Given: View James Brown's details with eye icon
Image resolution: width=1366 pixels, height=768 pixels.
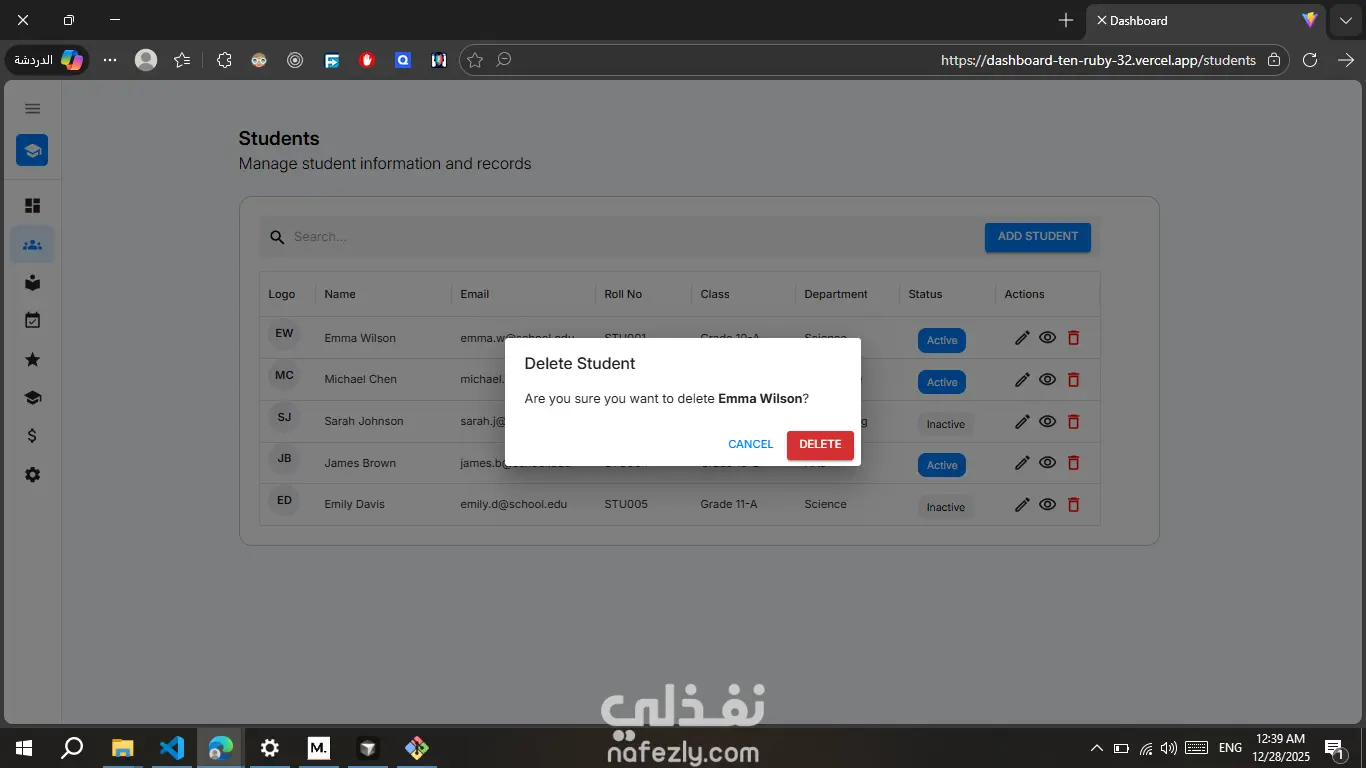Looking at the screenshot, I should (1047, 463).
